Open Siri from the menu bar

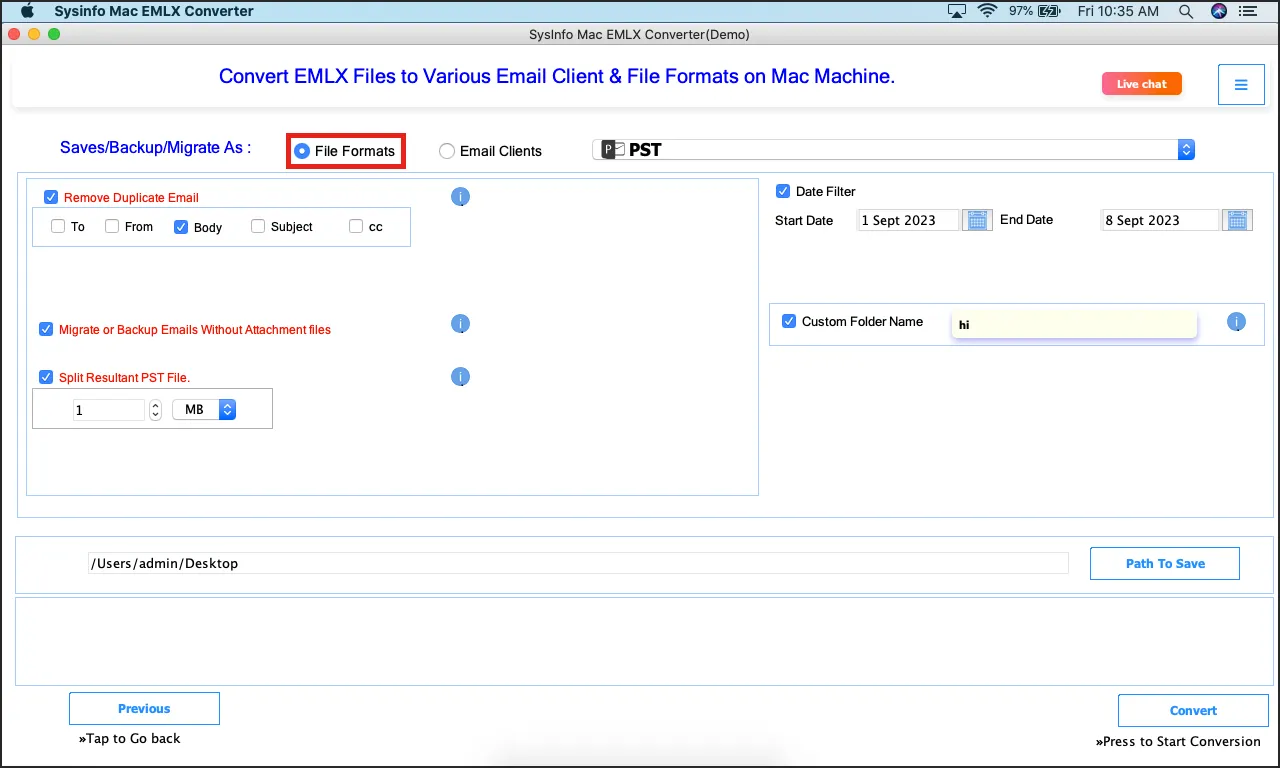pyautogui.click(x=1218, y=11)
